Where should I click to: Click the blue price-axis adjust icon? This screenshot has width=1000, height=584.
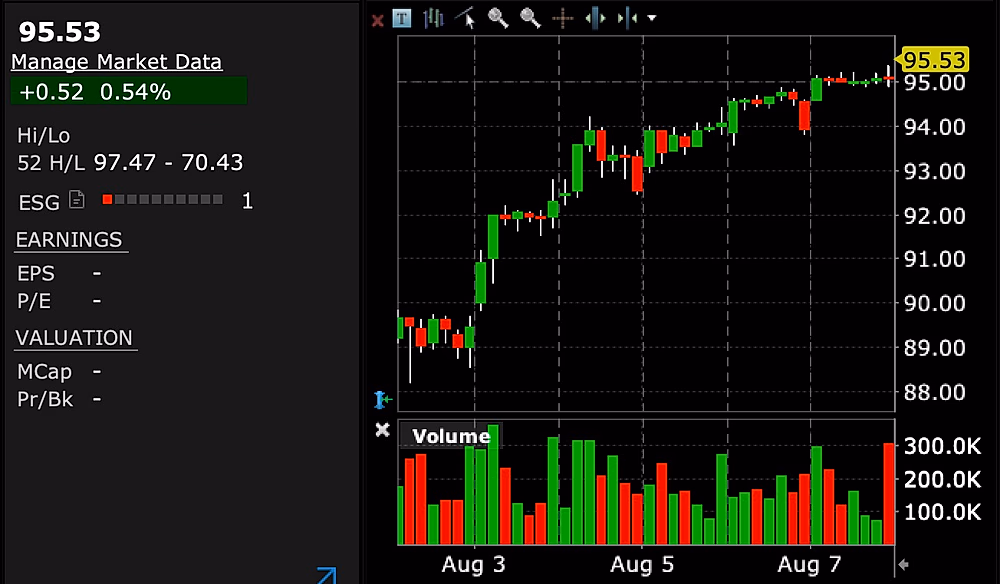click(382, 400)
